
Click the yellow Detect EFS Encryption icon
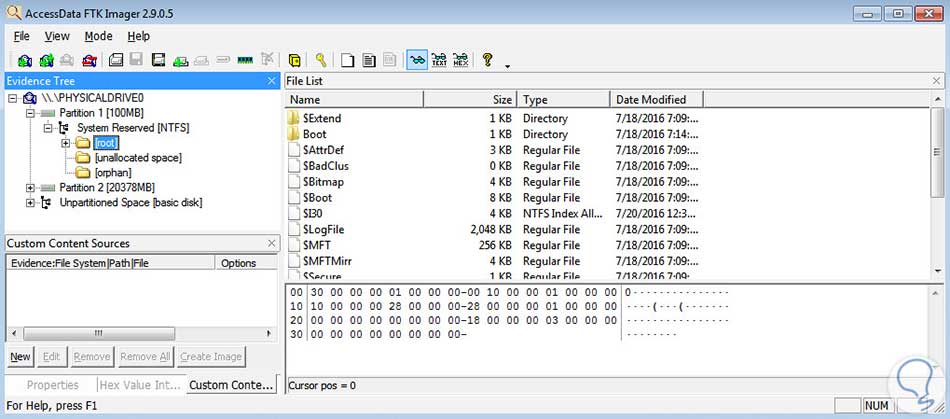click(x=294, y=60)
